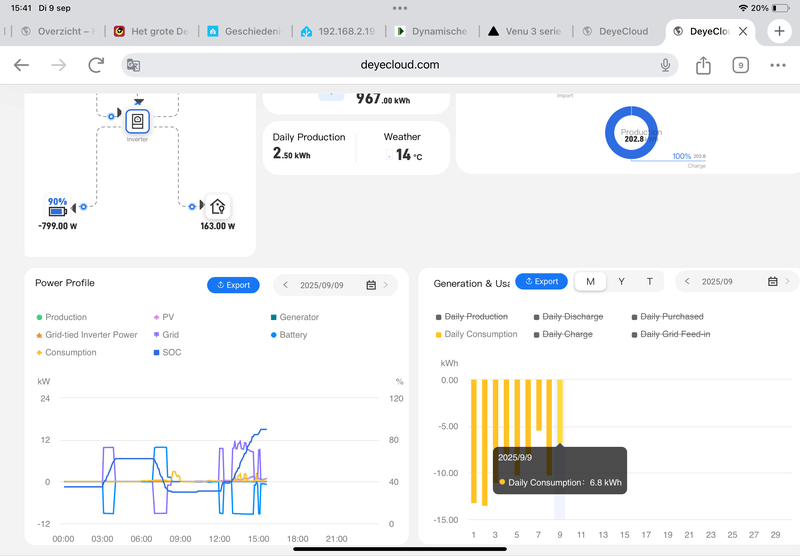The width and height of the screenshot is (800, 556).
Task: Click the -799.00 W battery reading
Action: [58, 226]
